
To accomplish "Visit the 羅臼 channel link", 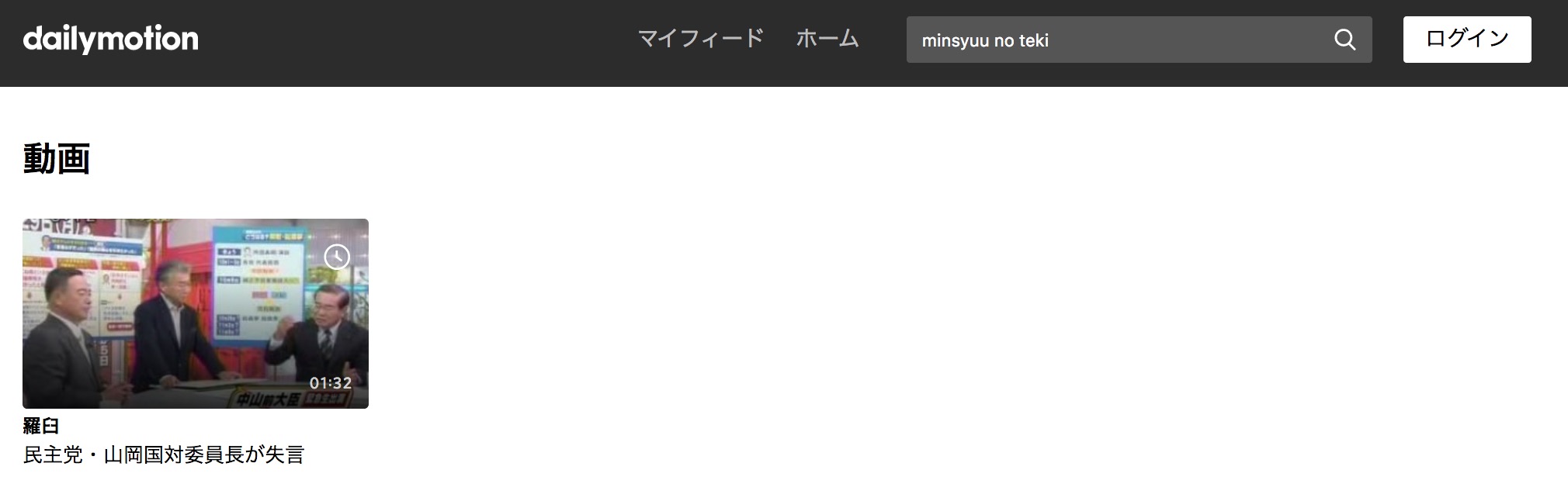I will [x=41, y=425].
